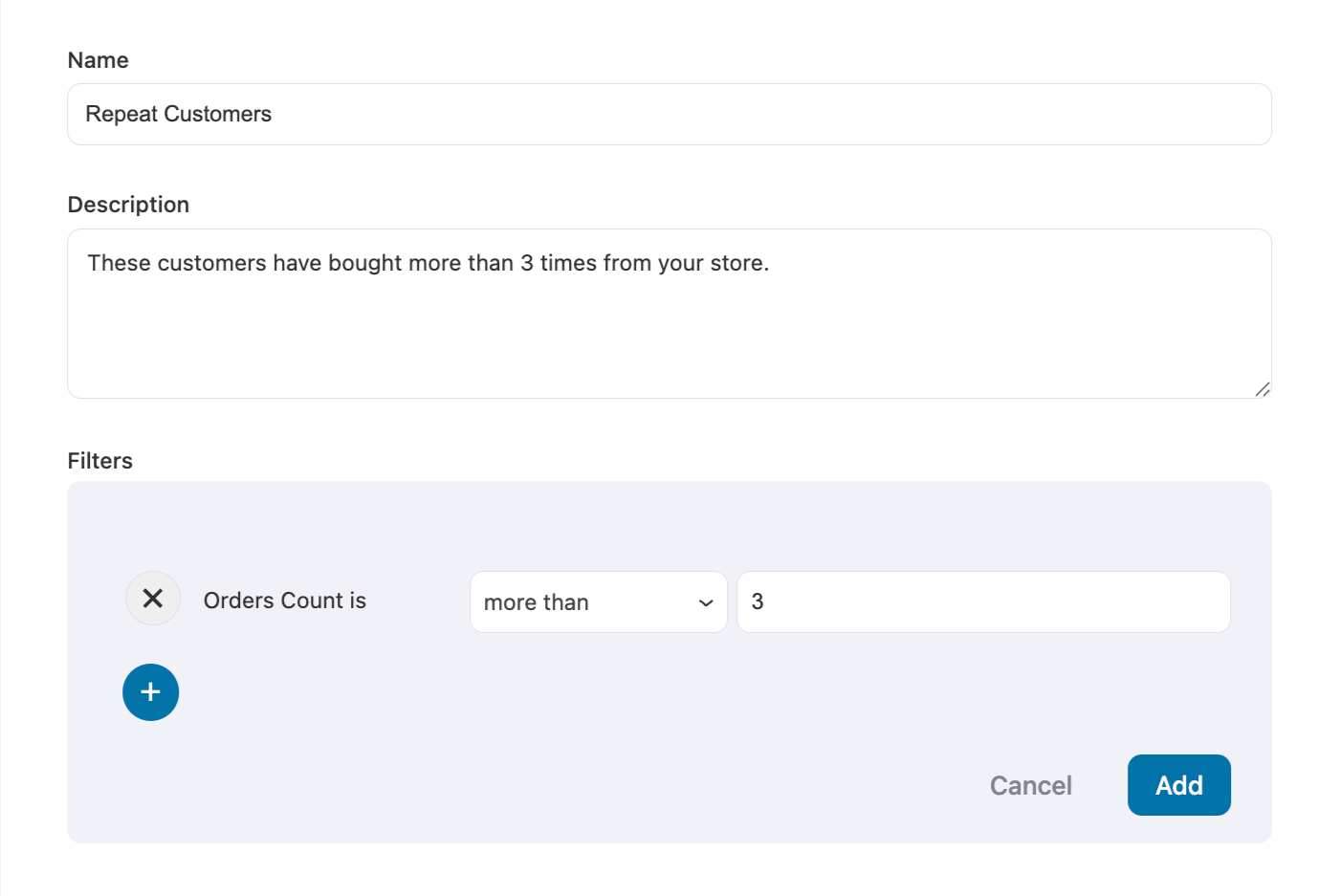The width and height of the screenshot is (1318, 896).
Task: Click the description textarea resize handle
Action: point(1263,389)
